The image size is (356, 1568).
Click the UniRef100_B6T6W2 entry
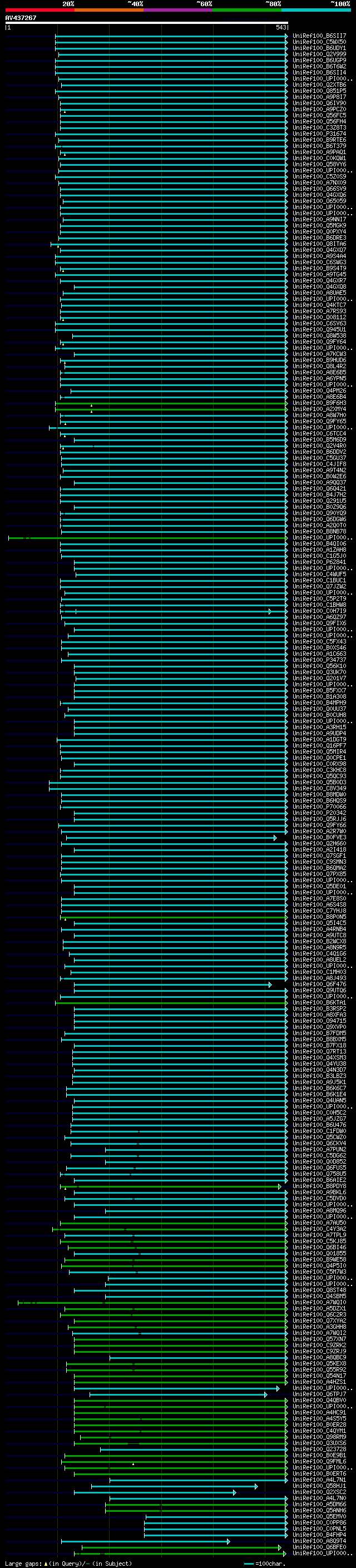tap(319, 66)
